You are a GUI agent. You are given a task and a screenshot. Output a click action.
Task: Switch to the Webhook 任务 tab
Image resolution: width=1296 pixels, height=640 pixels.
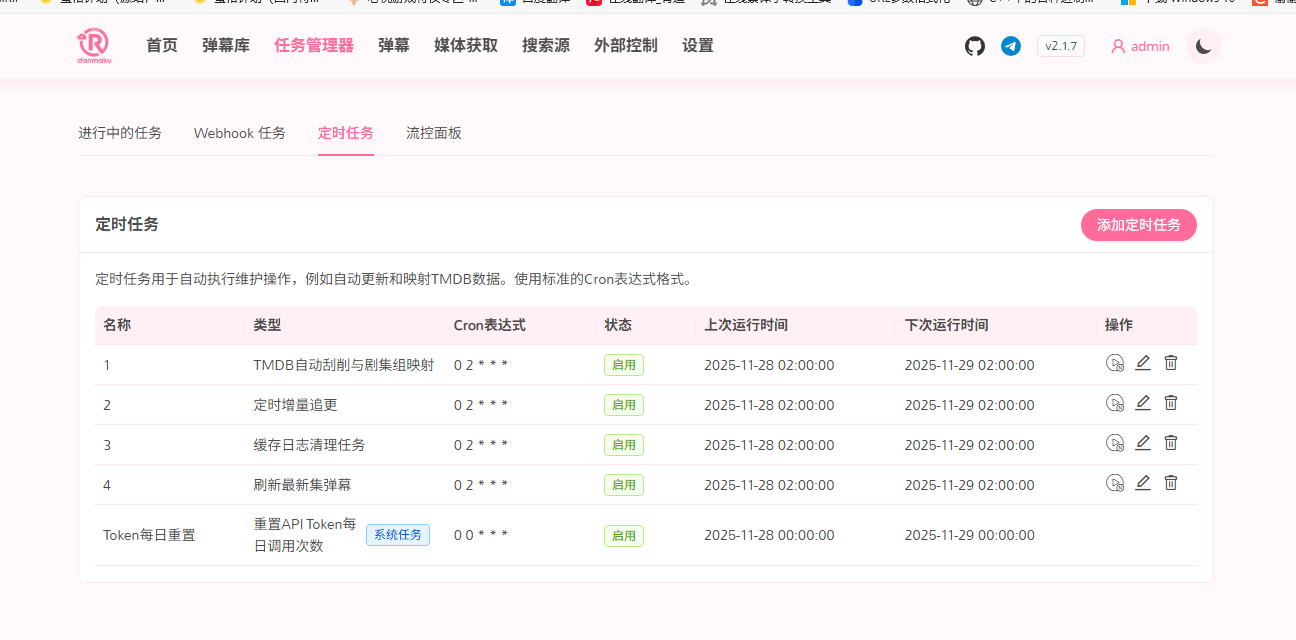[x=239, y=132]
